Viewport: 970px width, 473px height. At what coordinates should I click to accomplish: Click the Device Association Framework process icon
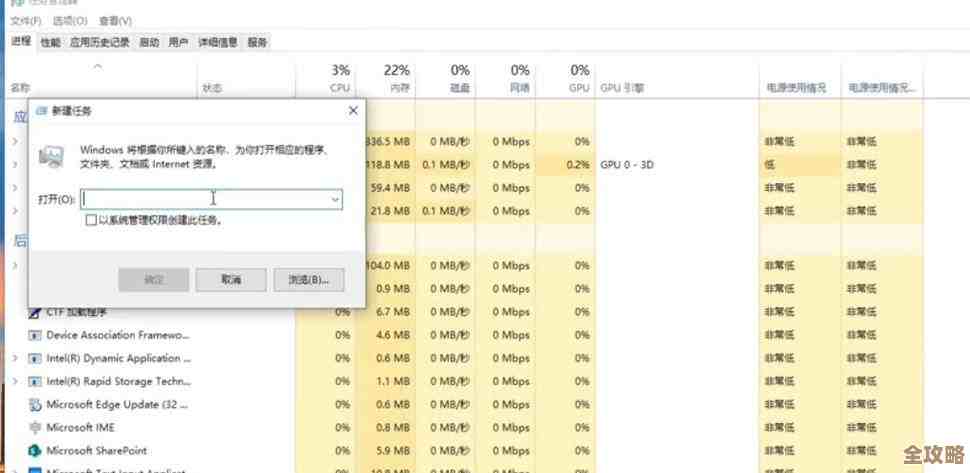(34, 335)
